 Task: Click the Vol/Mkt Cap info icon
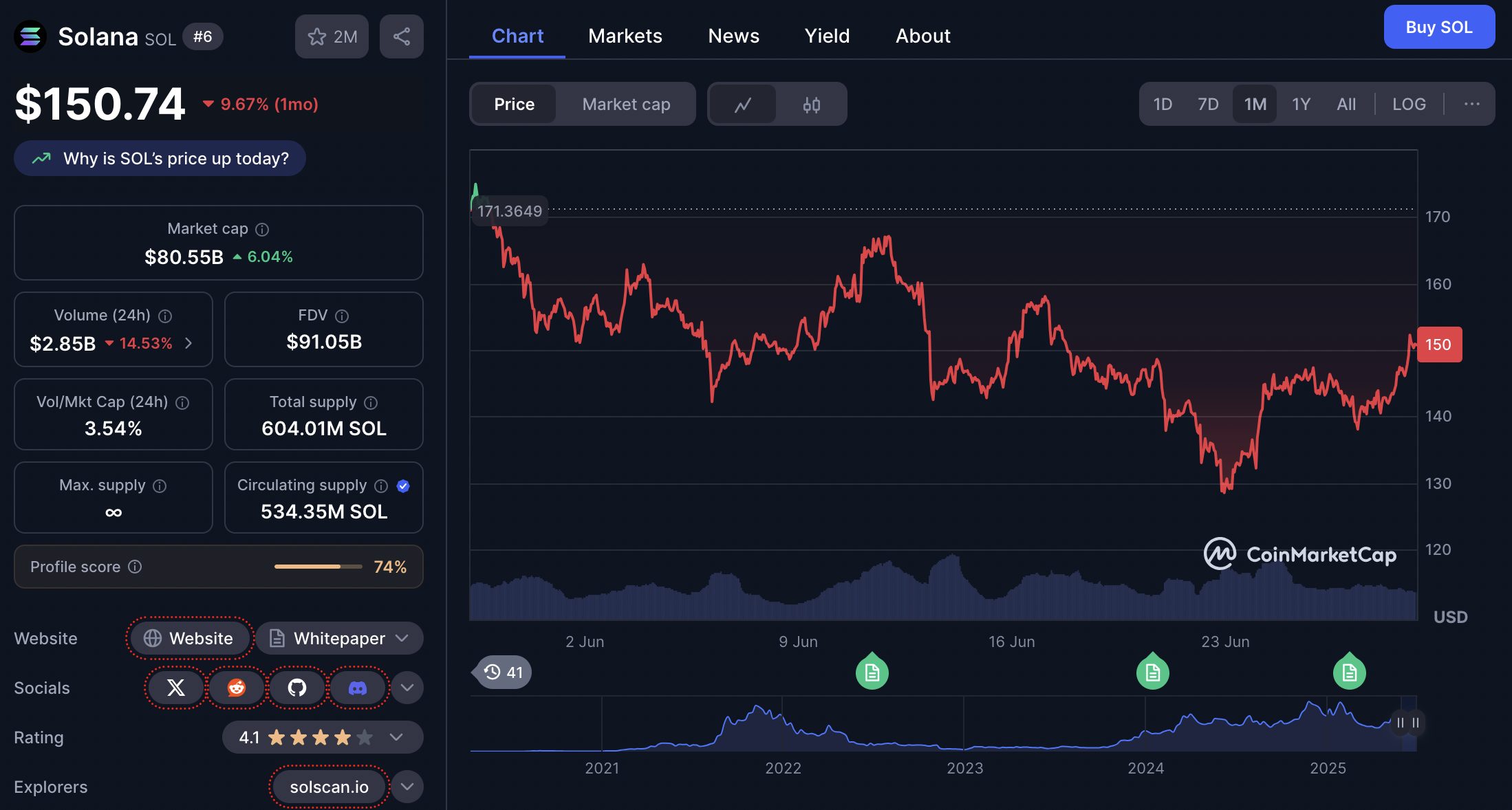[182, 403]
